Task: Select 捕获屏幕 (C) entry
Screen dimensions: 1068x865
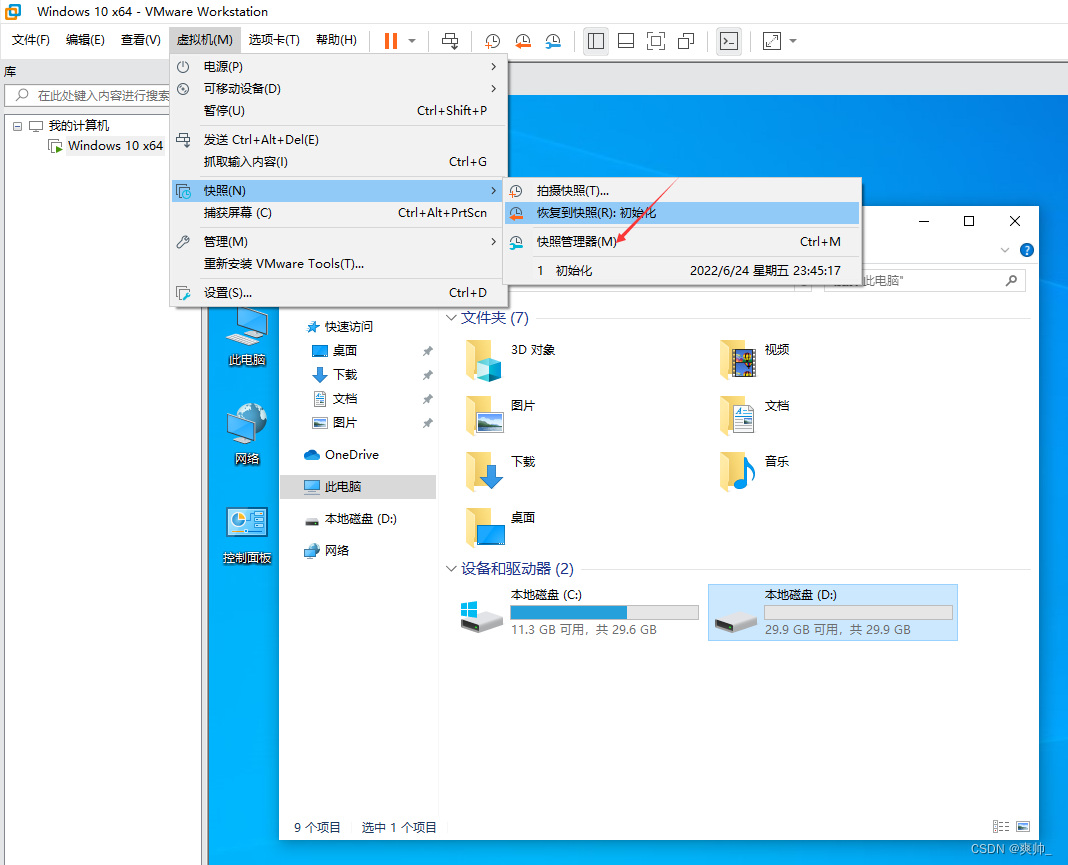Action: [339, 213]
